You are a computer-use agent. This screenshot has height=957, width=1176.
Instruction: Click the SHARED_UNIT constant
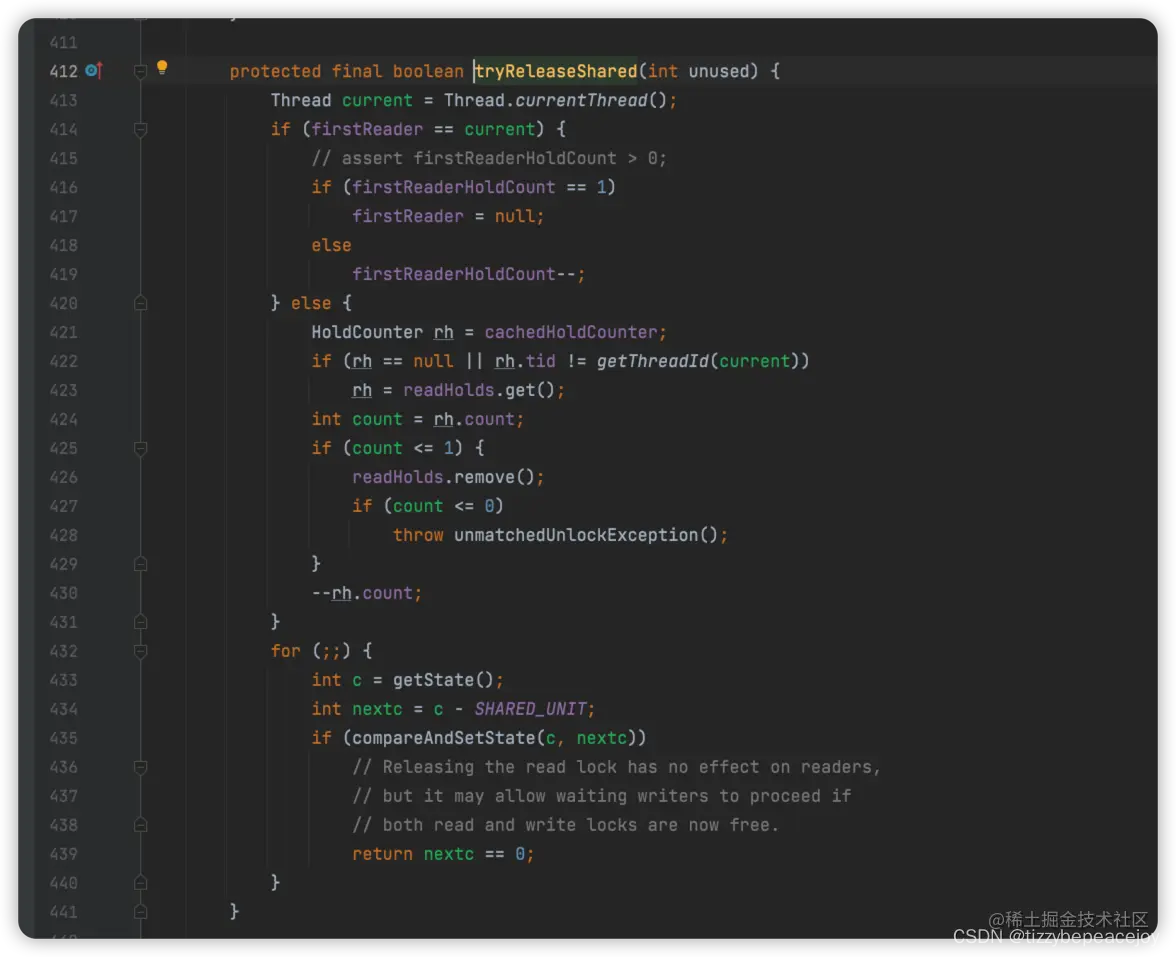click(x=530, y=710)
